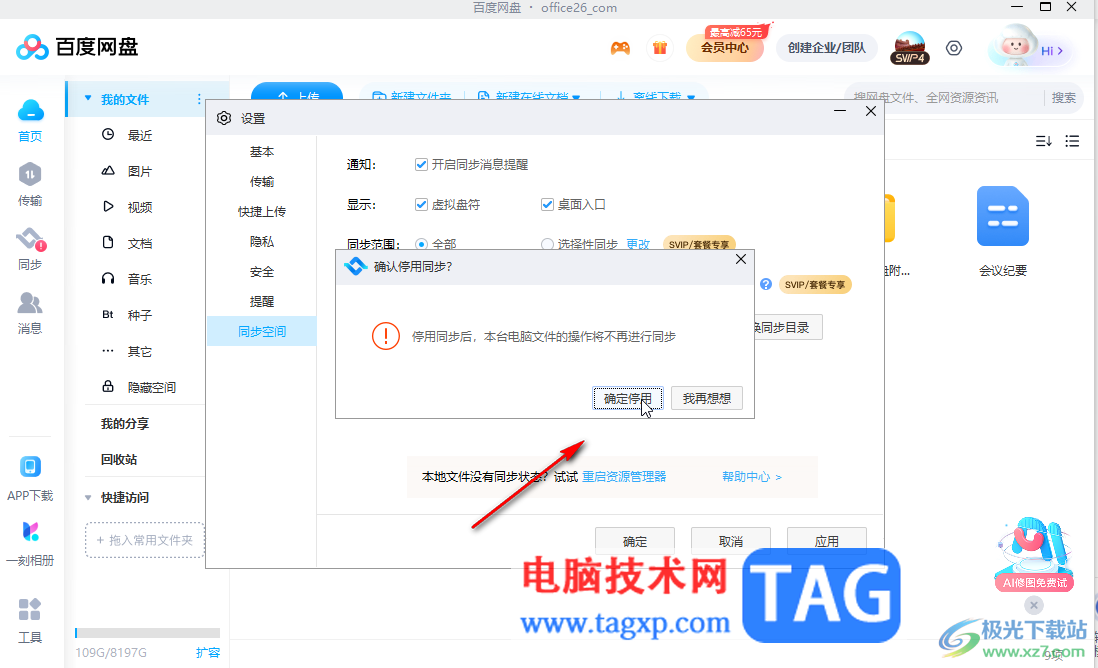Open the 传输 settings tab

[x=262, y=181]
